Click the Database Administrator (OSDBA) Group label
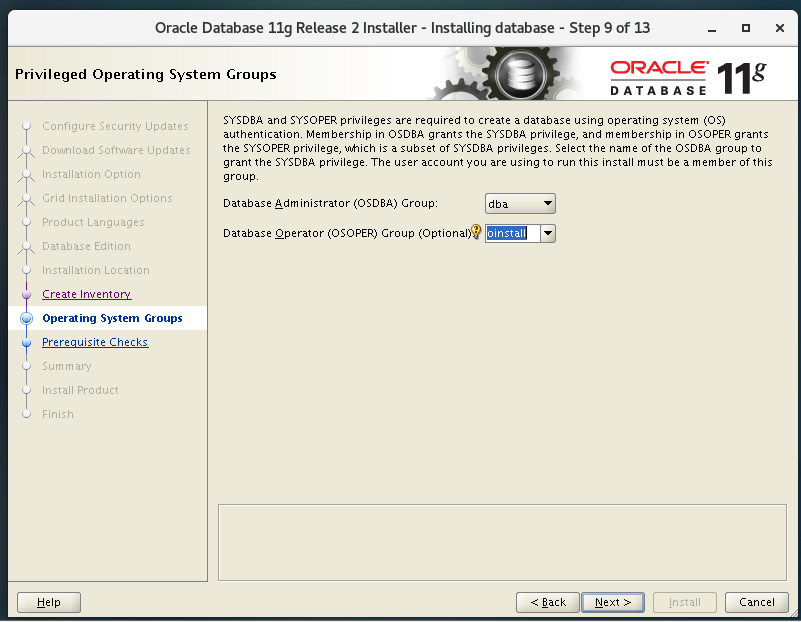 click(330, 203)
